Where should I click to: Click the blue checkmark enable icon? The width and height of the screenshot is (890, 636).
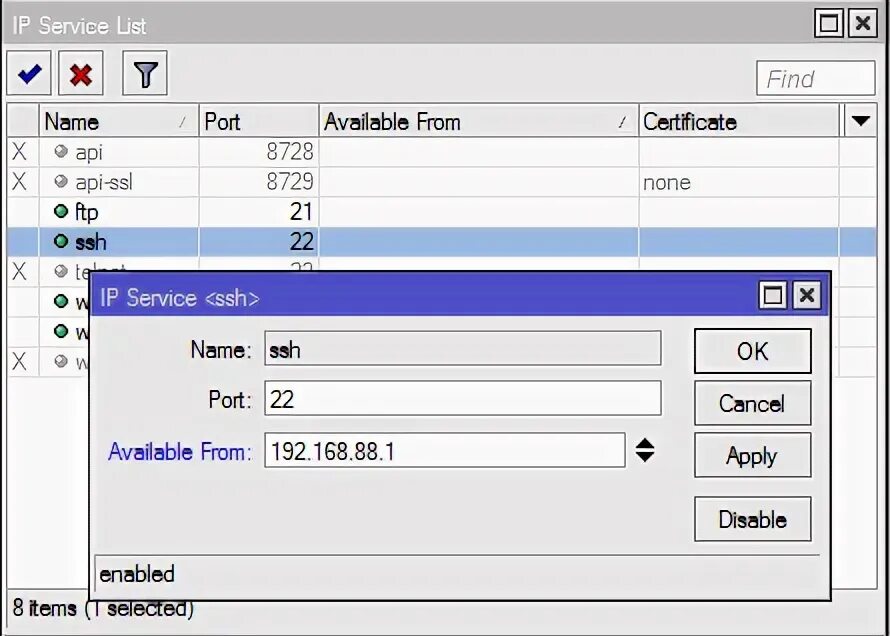click(28, 72)
